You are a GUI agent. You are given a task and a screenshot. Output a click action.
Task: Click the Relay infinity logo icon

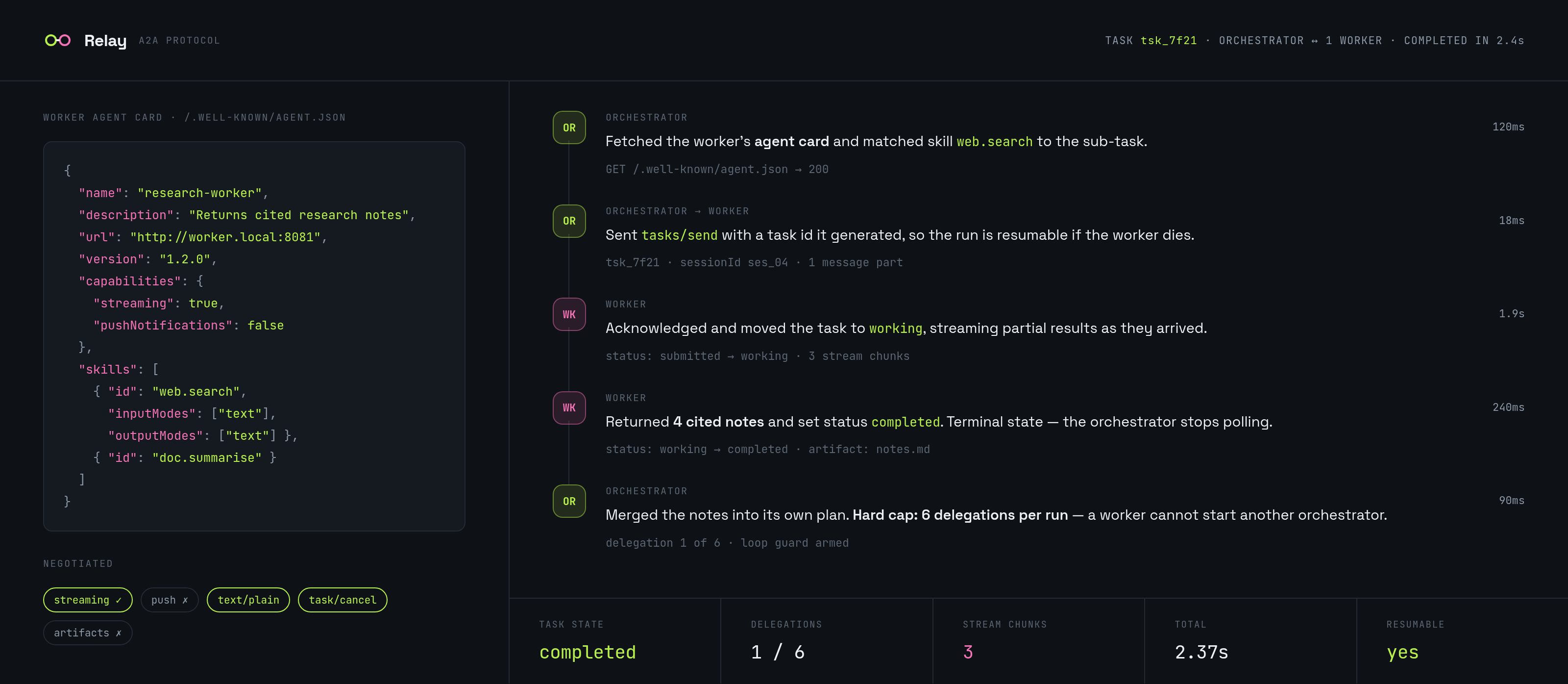[x=58, y=40]
